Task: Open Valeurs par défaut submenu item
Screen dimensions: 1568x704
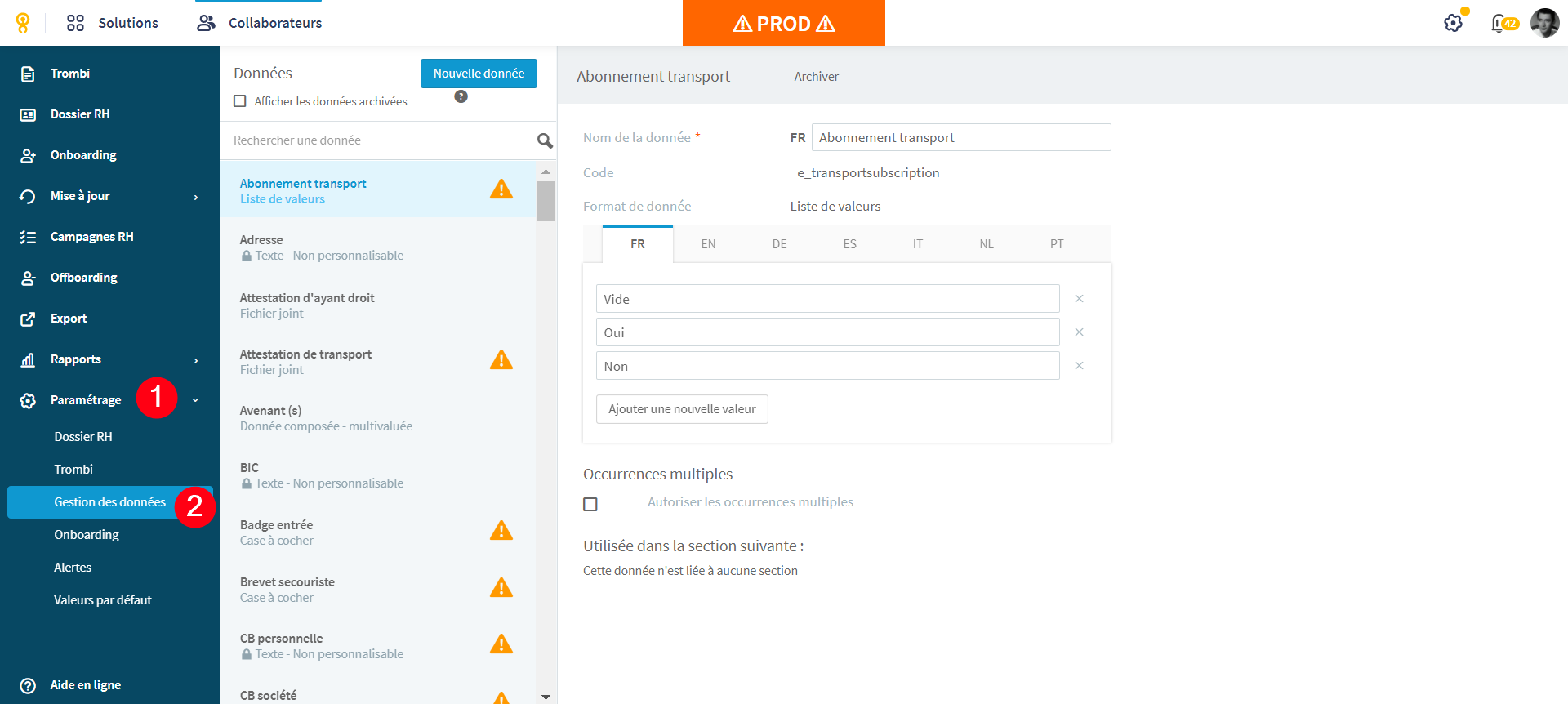Action: tap(103, 600)
